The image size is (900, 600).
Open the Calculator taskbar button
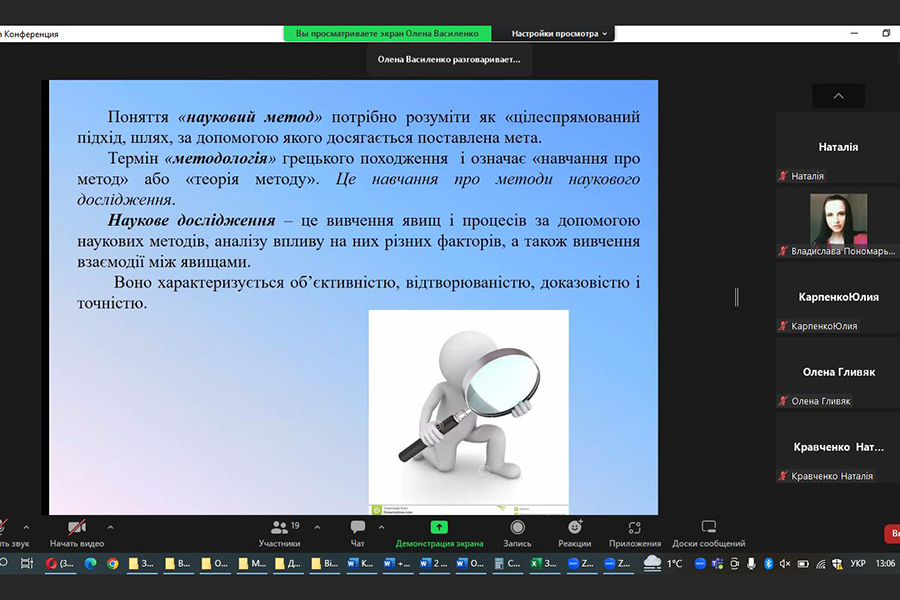click(x=507, y=563)
